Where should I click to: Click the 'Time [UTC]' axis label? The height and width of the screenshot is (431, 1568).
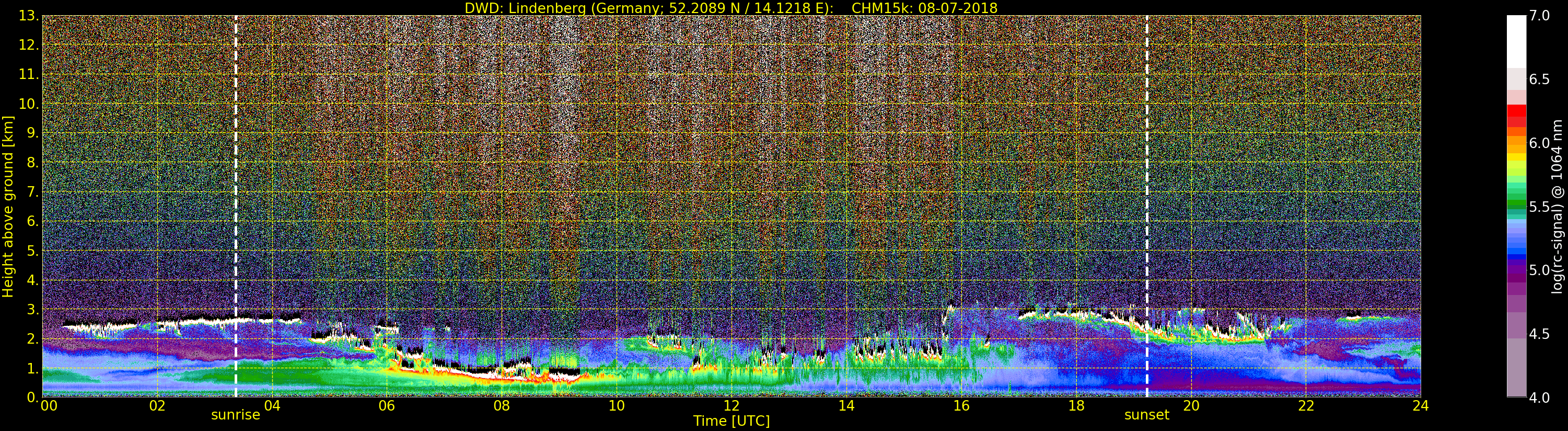click(731, 421)
